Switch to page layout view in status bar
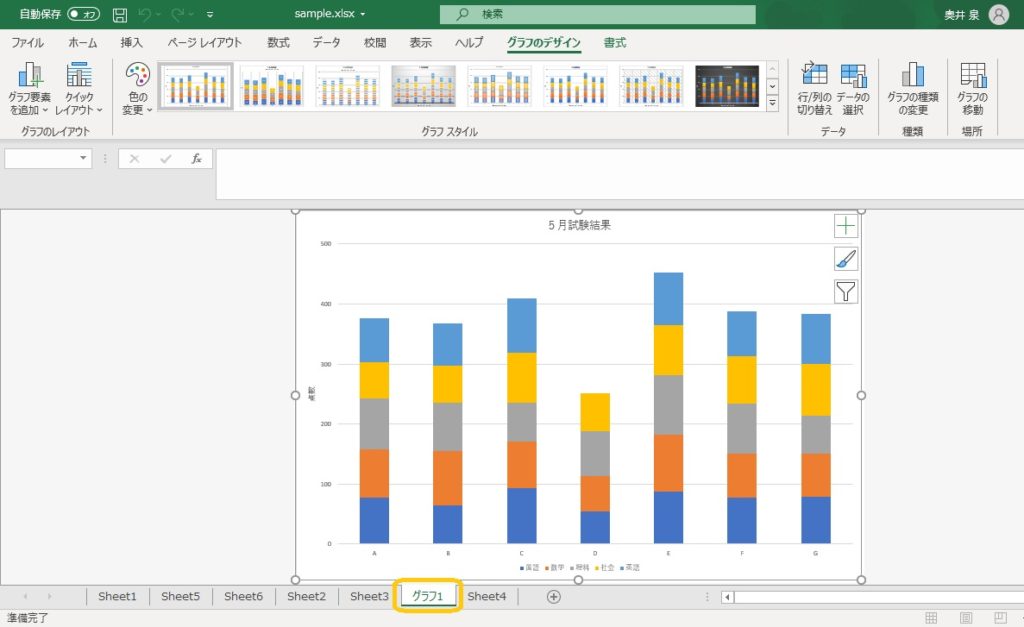 tap(966, 618)
